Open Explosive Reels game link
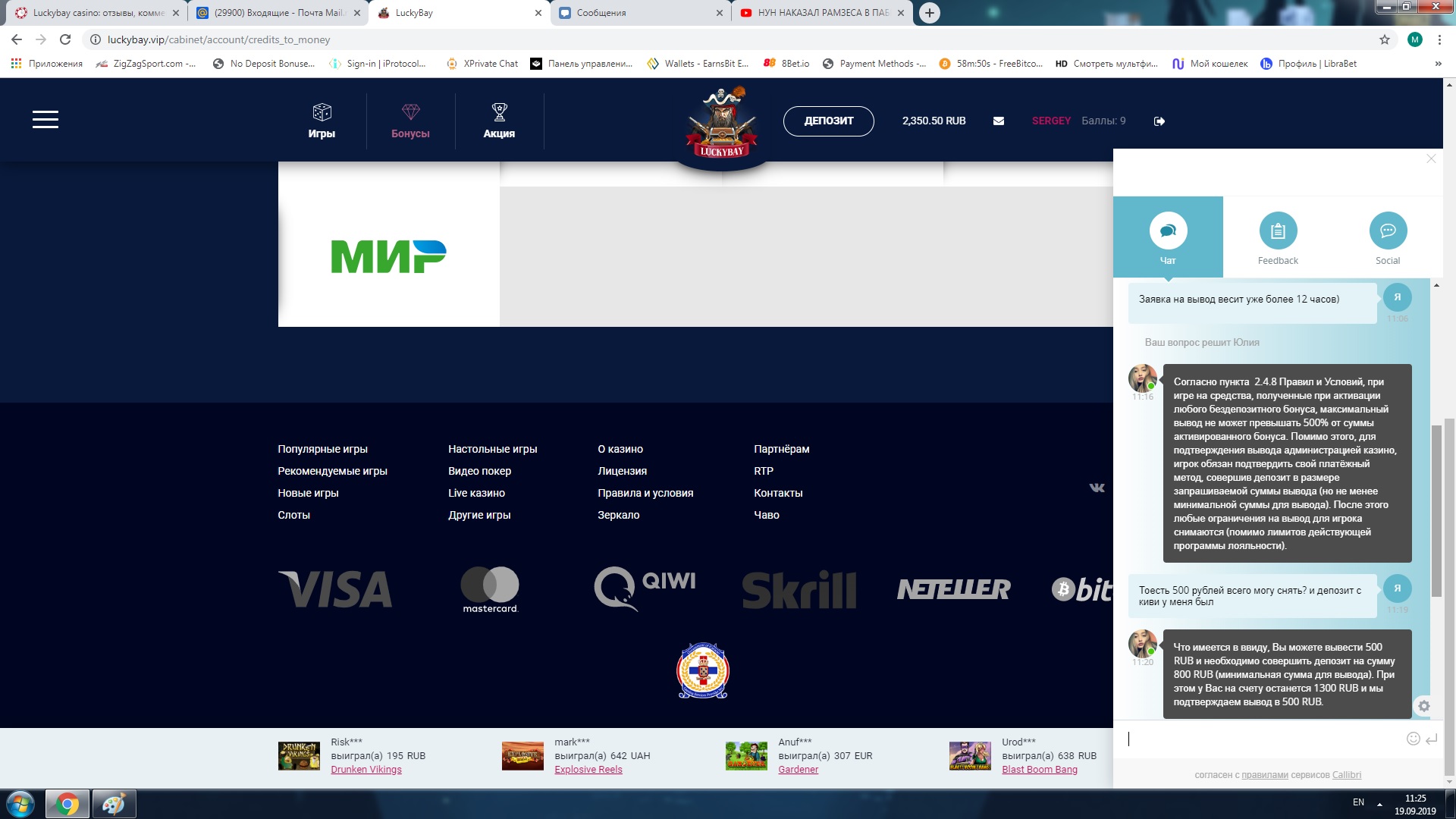 (x=588, y=770)
